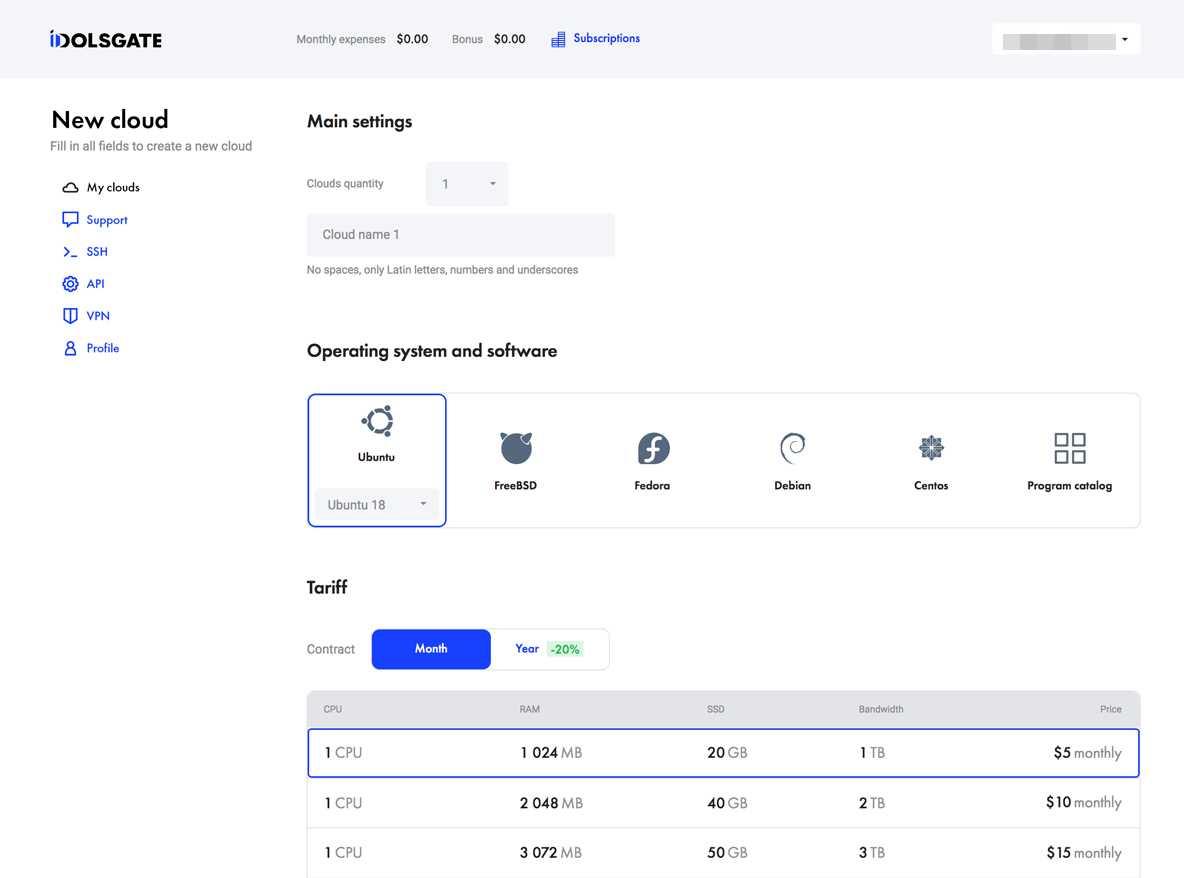The height and width of the screenshot is (878, 1184).
Task: Click the Bandwidth column header
Action: pos(881,709)
